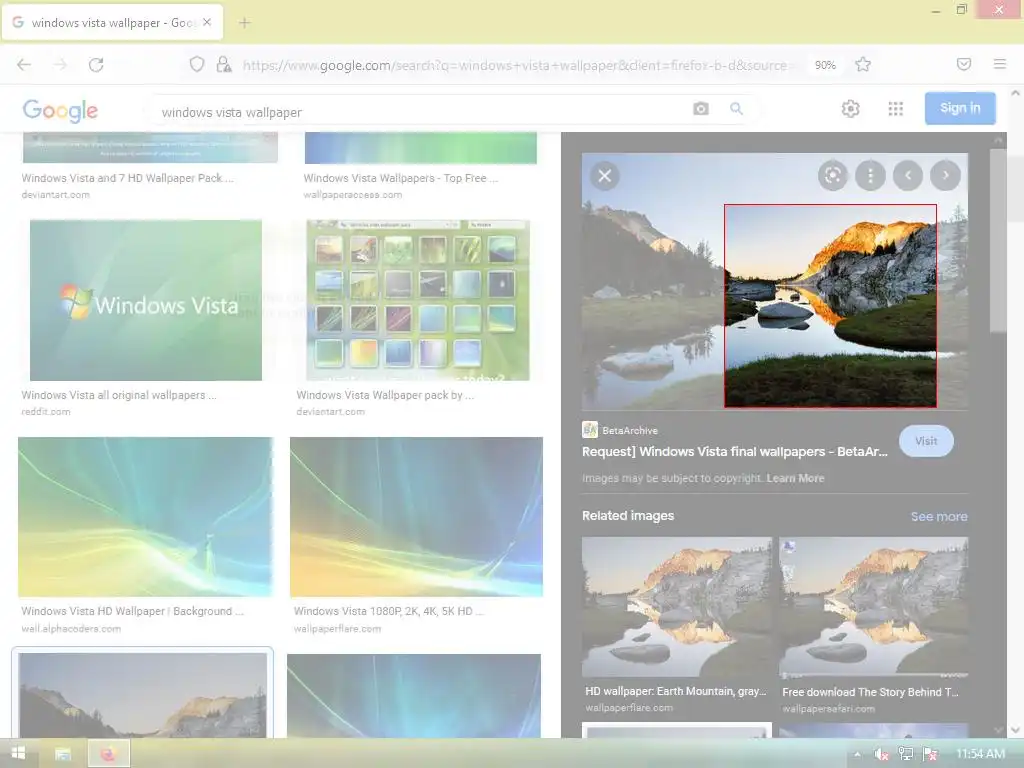The height and width of the screenshot is (768, 1024).
Task: Show hidden tray icons arrow
Action: (x=857, y=754)
